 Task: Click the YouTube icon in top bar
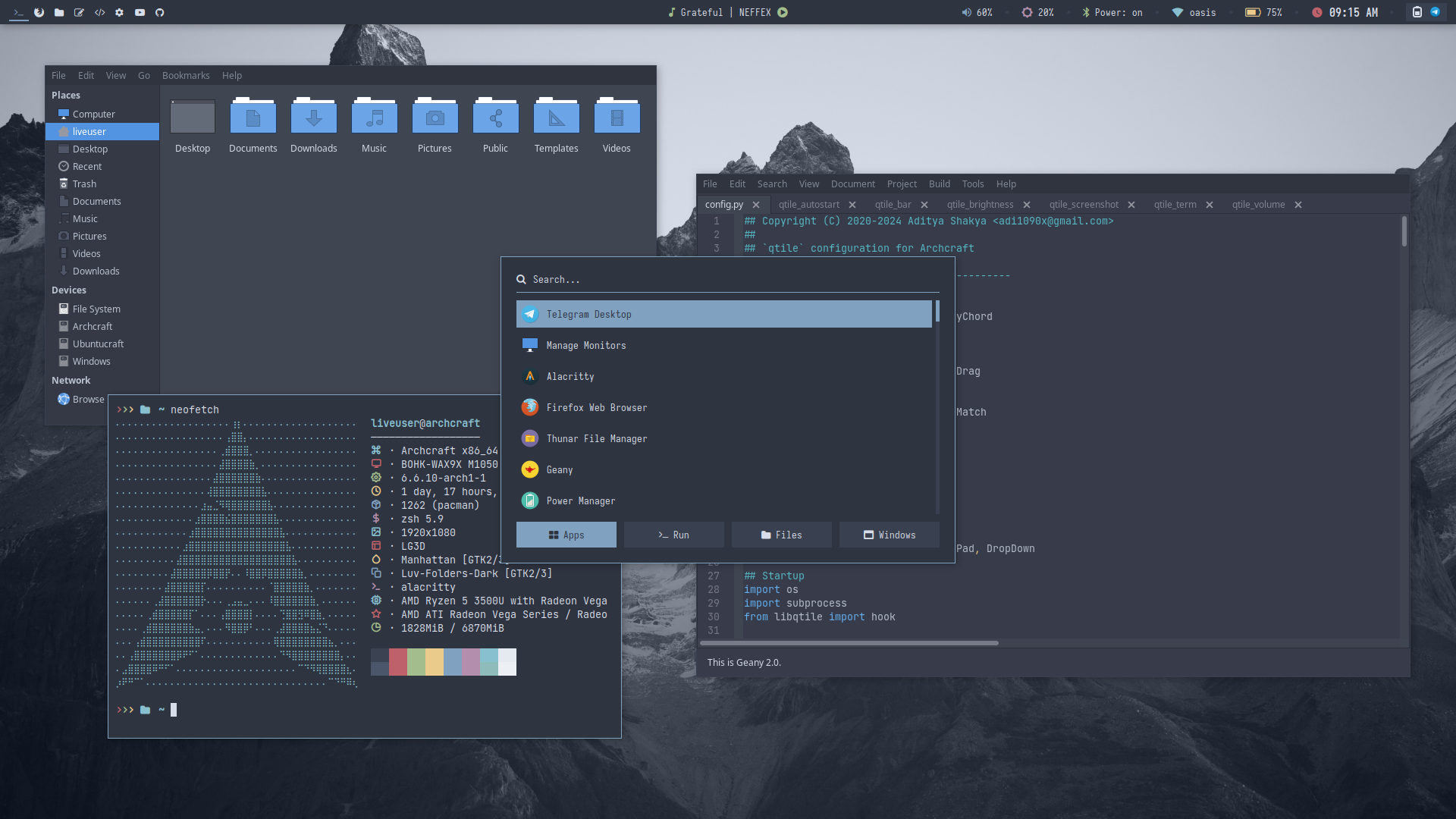(x=140, y=12)
